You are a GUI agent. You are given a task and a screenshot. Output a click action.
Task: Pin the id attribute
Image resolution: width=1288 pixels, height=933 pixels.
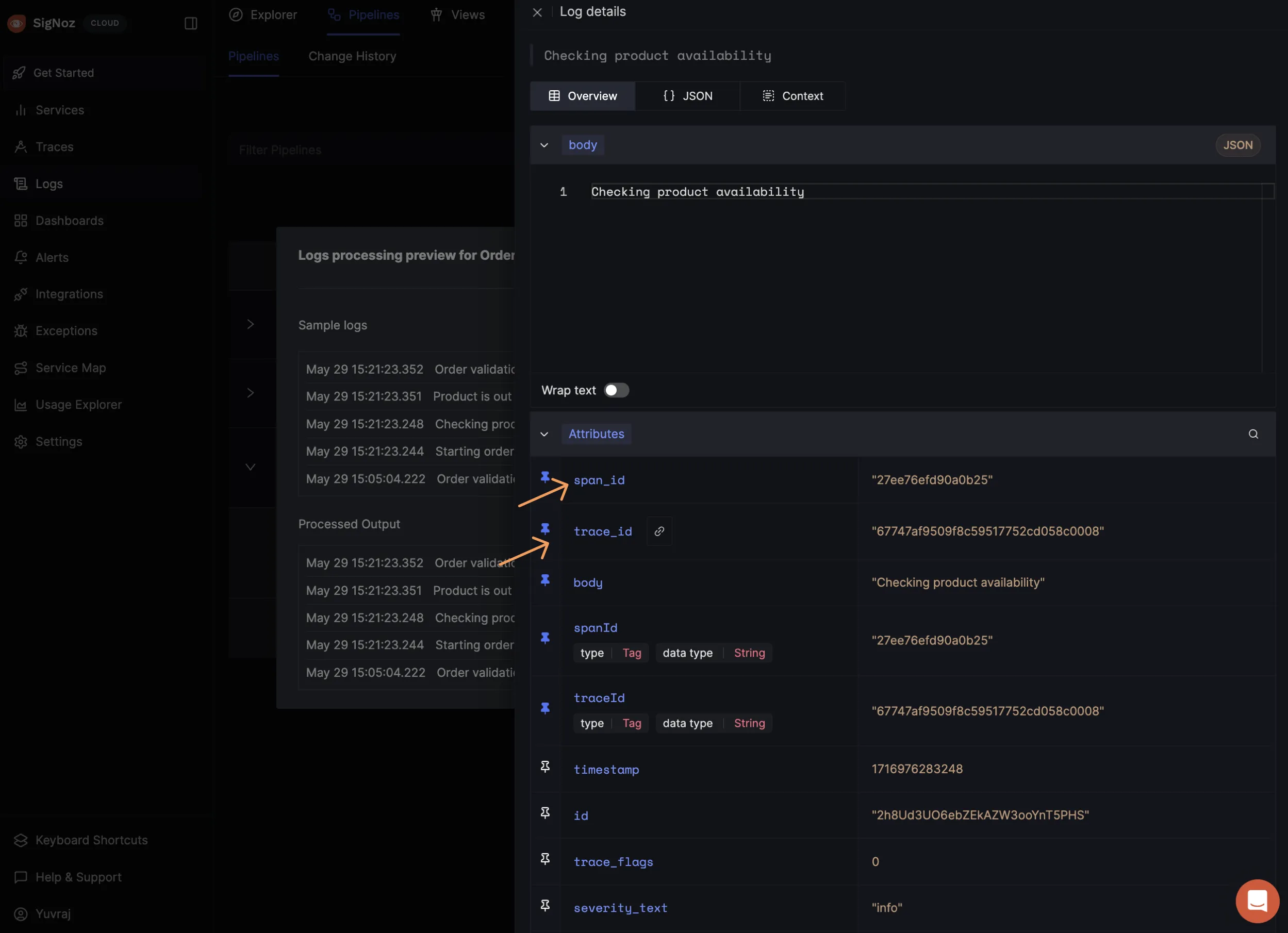pyautogui.click(x=545, y=813)
